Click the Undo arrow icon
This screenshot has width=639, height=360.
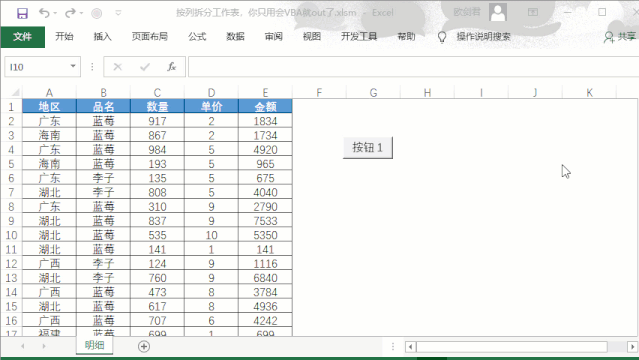(x=44, y=13)
